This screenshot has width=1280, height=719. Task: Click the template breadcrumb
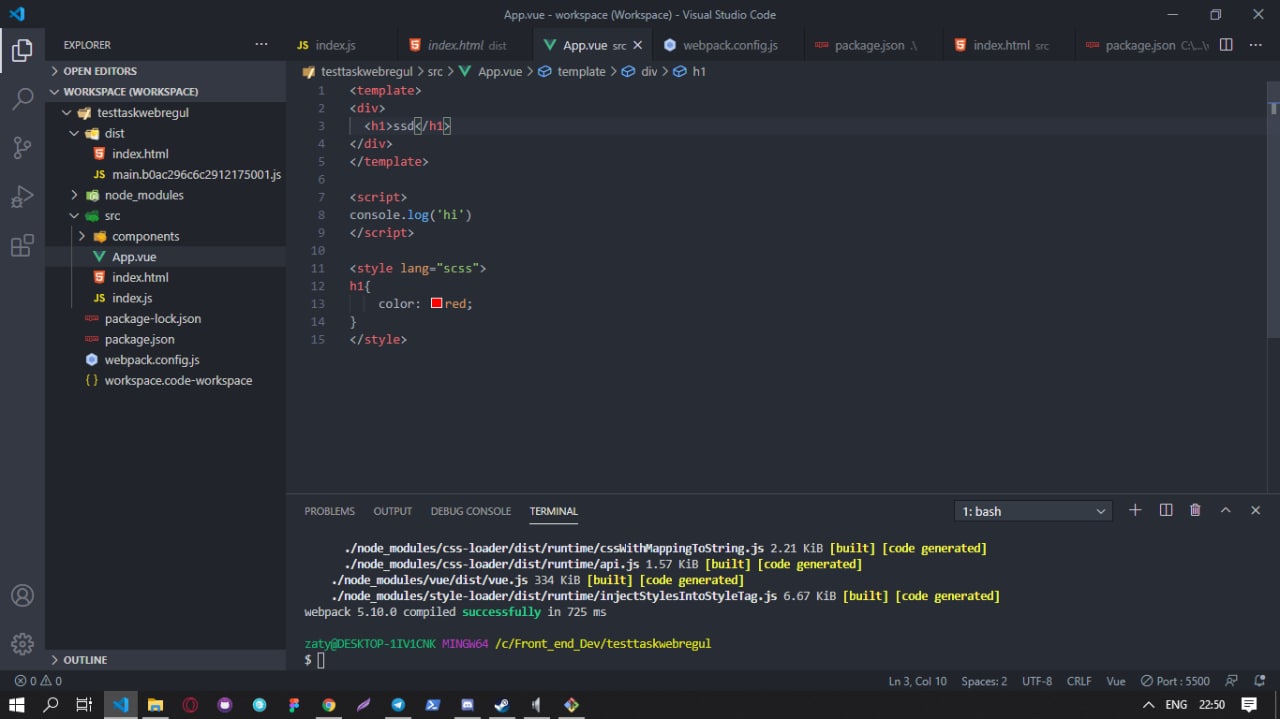572,72
